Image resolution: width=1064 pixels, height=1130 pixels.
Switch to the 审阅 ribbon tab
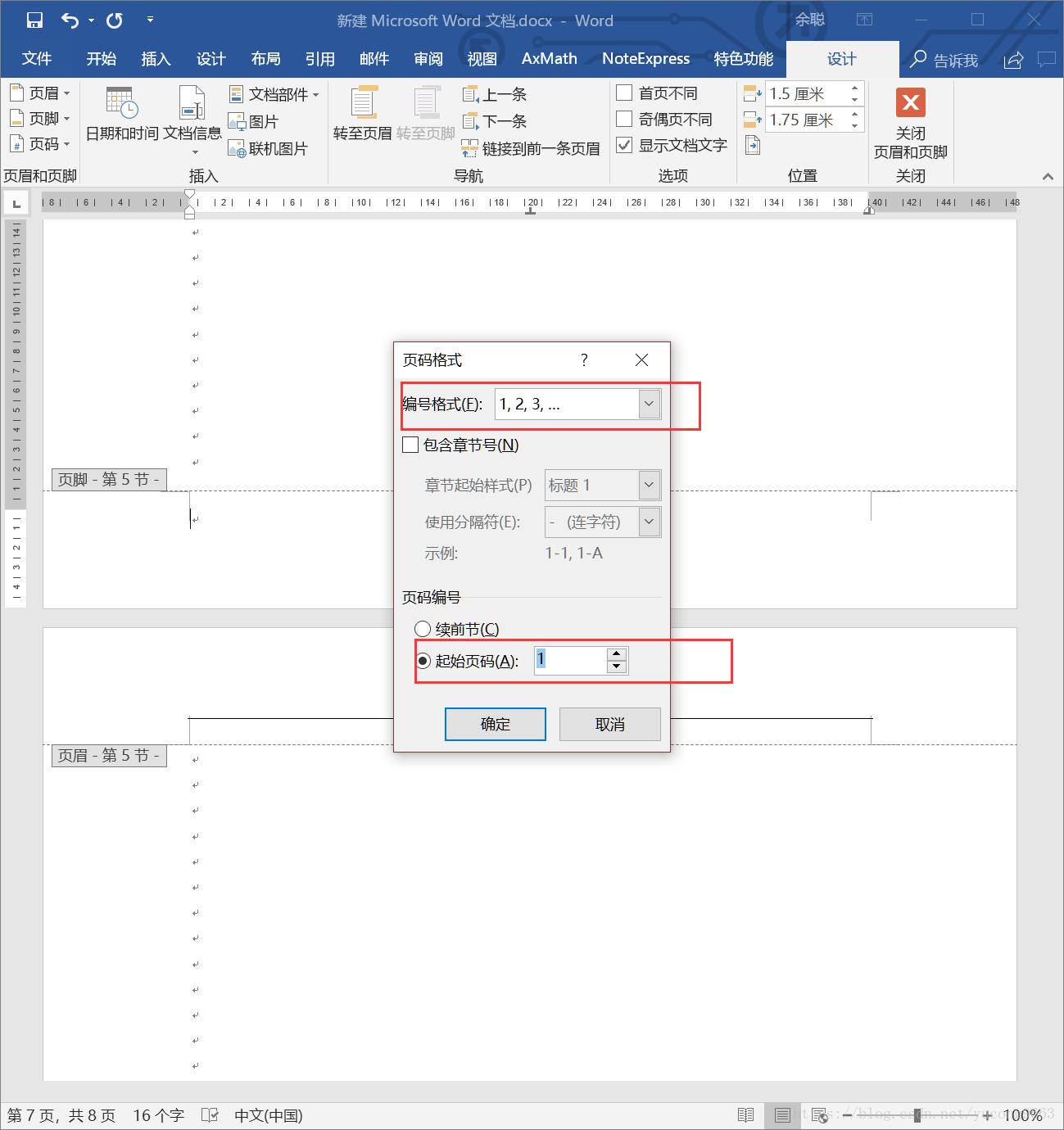click(428, 59)
